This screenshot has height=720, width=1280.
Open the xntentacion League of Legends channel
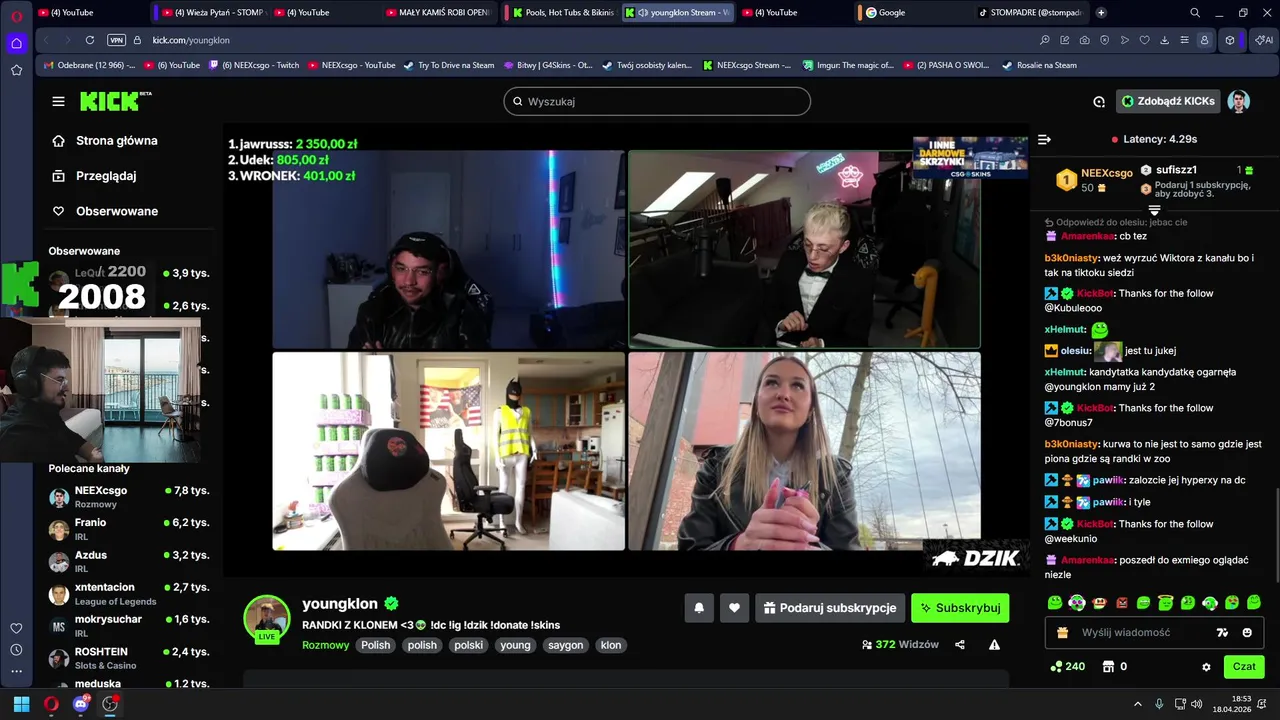129,594
